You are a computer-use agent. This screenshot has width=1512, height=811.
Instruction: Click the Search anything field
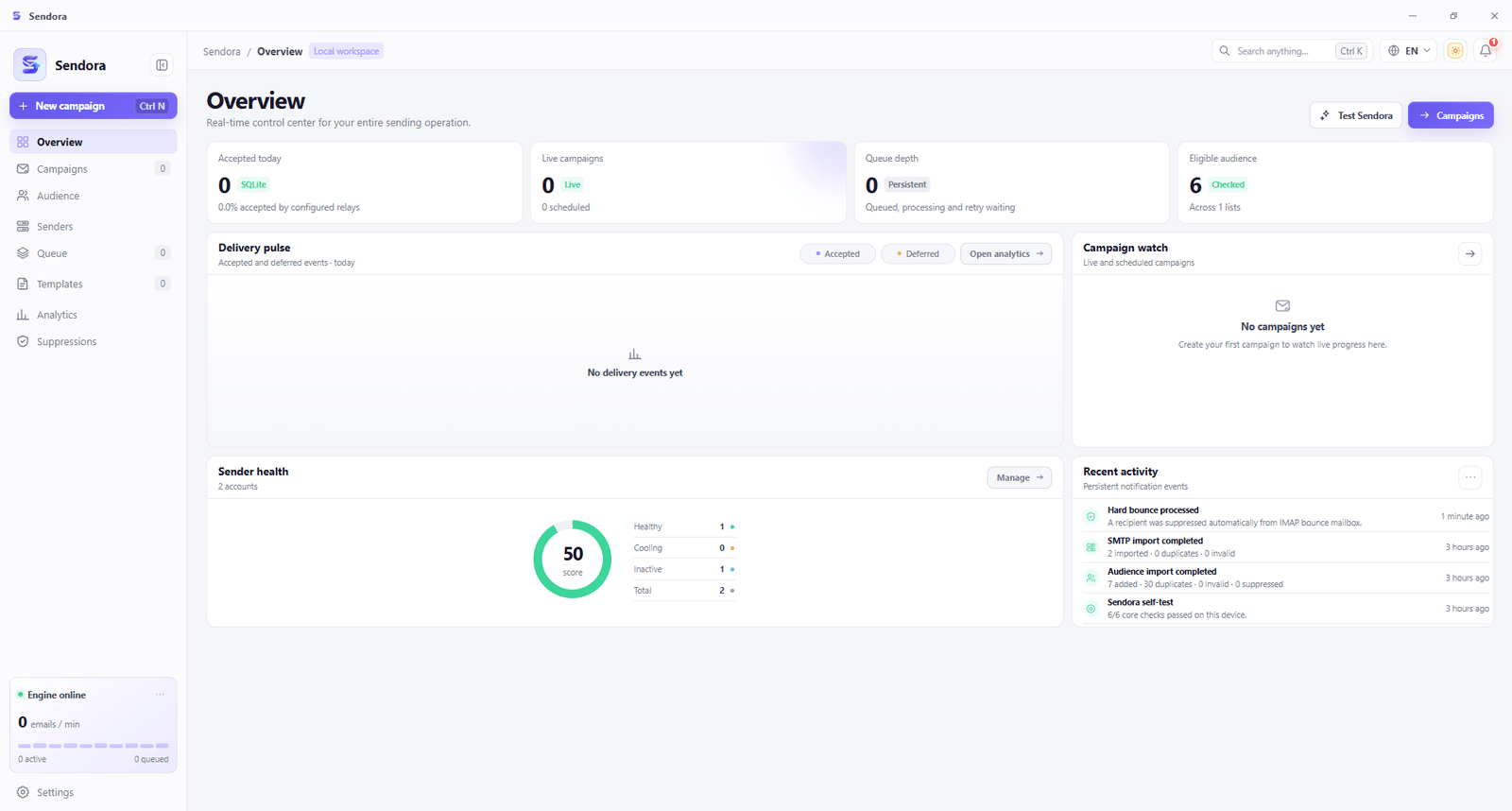pyautogui.click(x=1292, y=51)
